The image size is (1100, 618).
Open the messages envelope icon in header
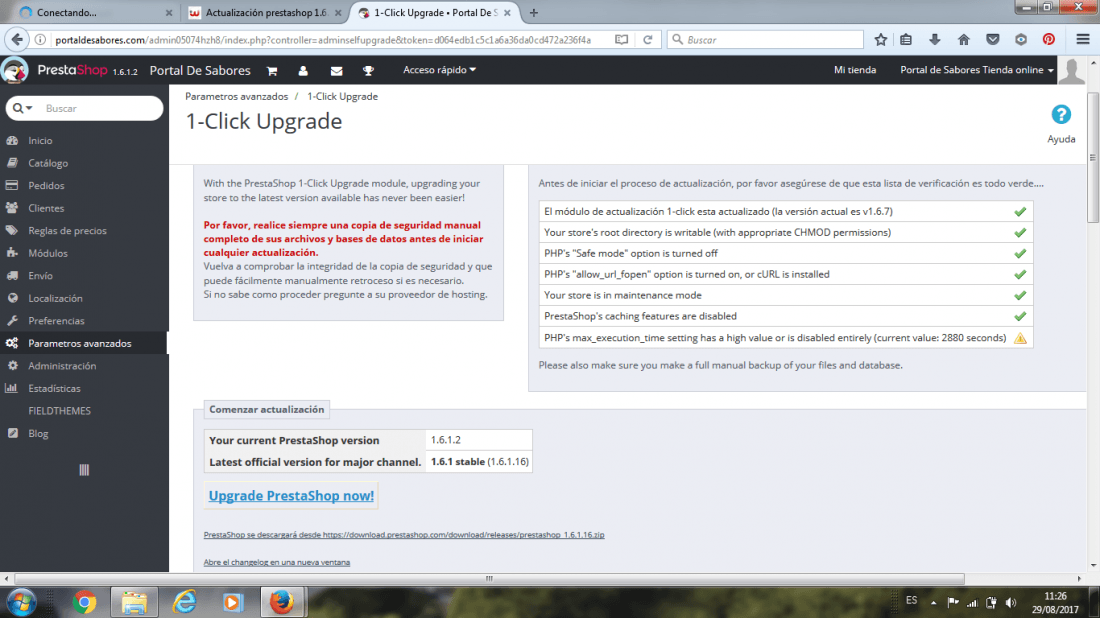click(337, 71)
